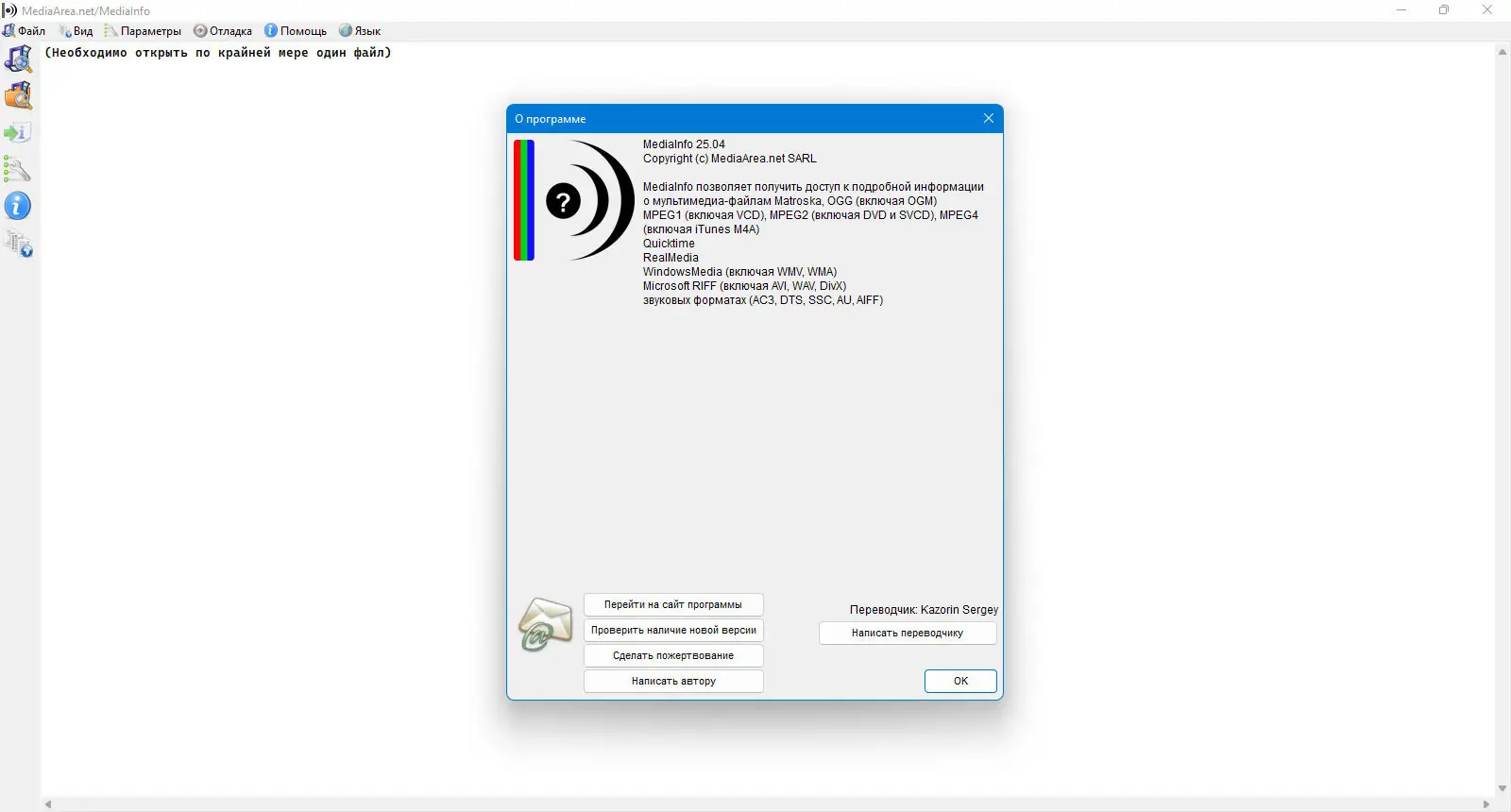
Task: Click the «Copyright (c) MediaArea.net SARL» line
Action: [730, 159]
